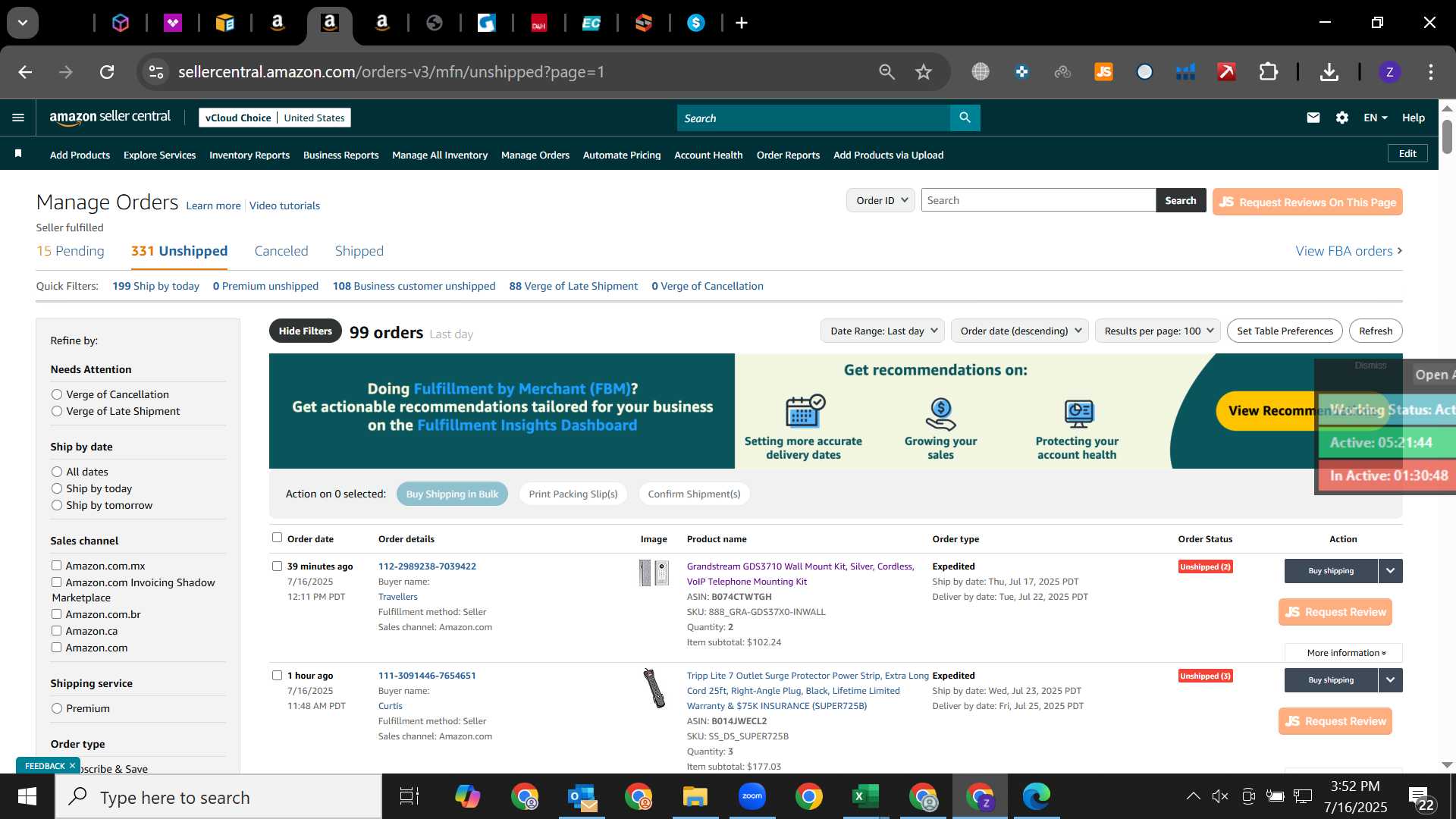
Task: Open the browser zoom magnifier icon
Action: pos(886,72)
